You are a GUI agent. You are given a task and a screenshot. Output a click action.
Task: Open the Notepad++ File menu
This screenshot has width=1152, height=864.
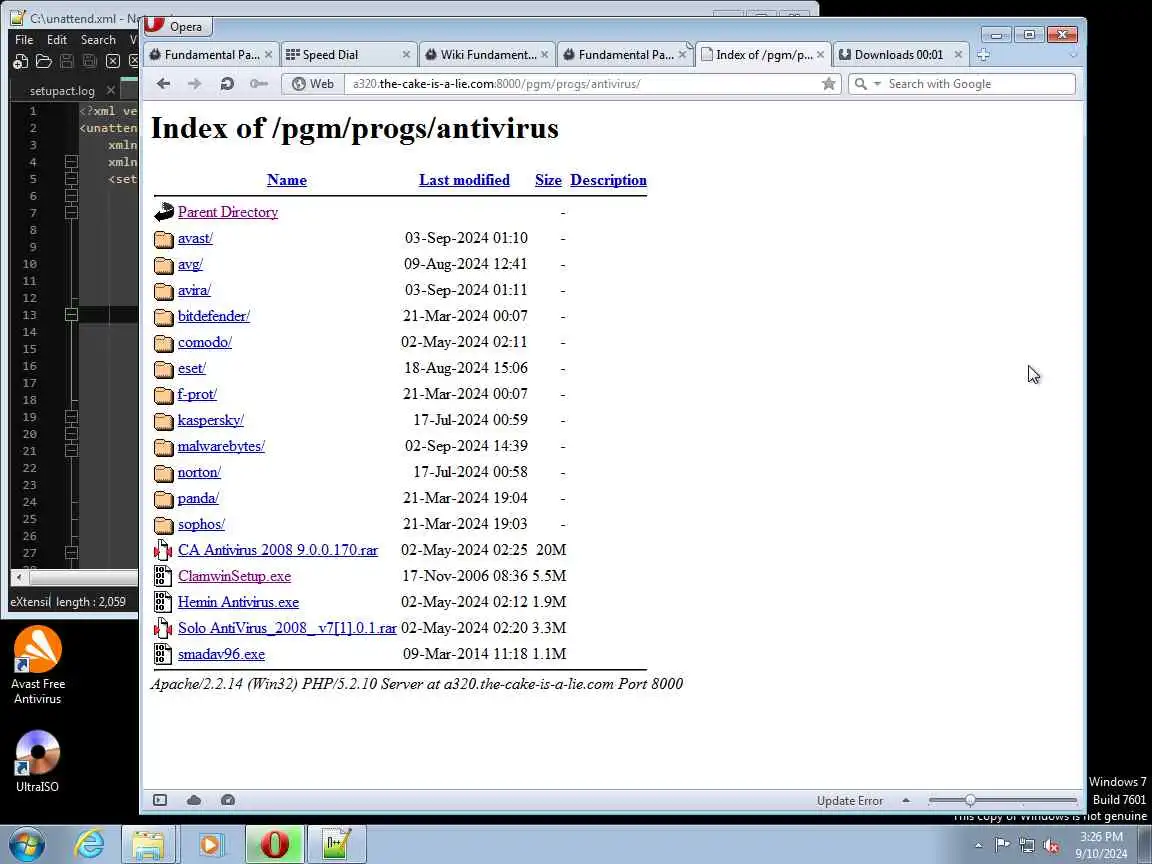point(24,40)
